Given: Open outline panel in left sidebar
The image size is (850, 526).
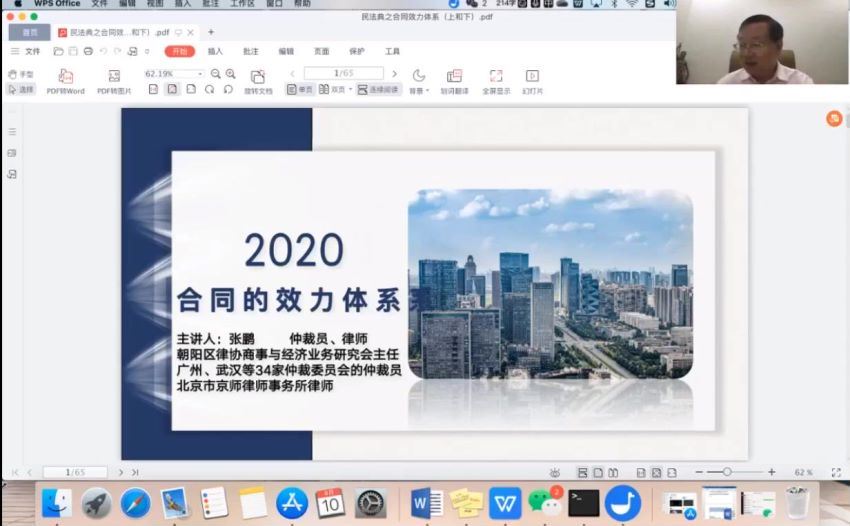Looking at the screenshot, I should click(12, 132).
